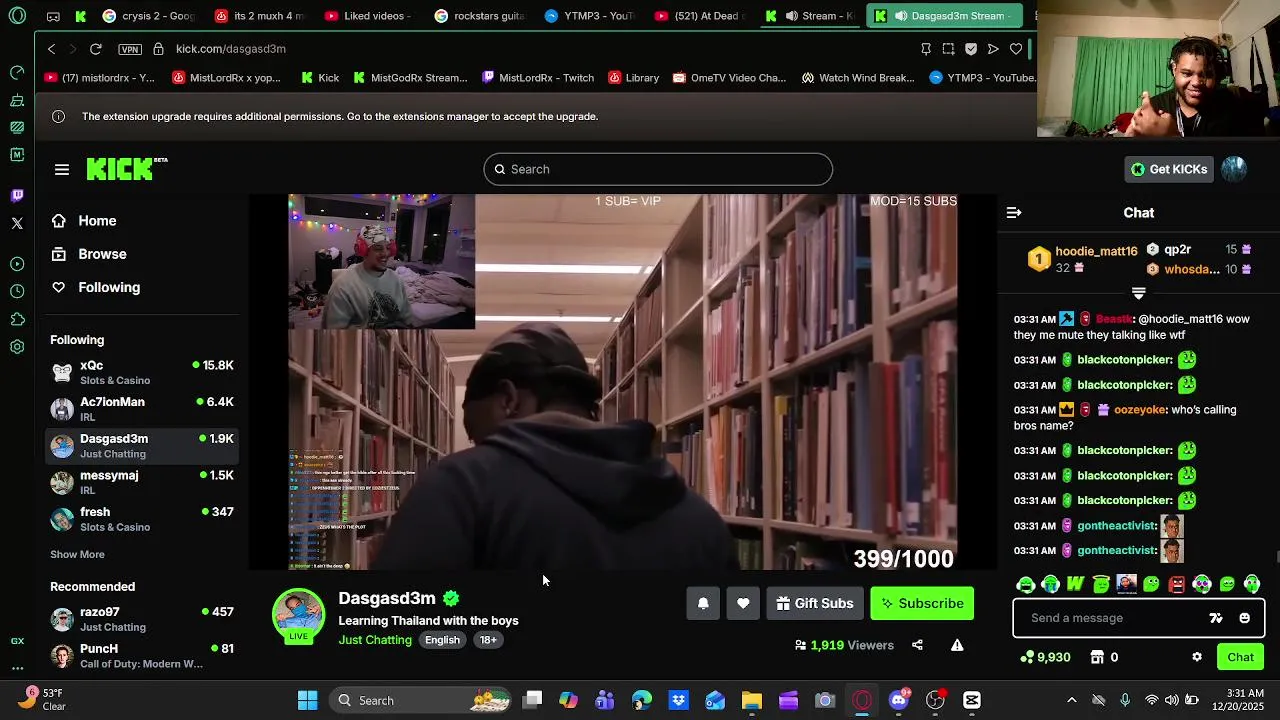Viewport: 1280px width, 720px height.
Task: Click username oozeyoke in chat
Action: point(1140,410)
